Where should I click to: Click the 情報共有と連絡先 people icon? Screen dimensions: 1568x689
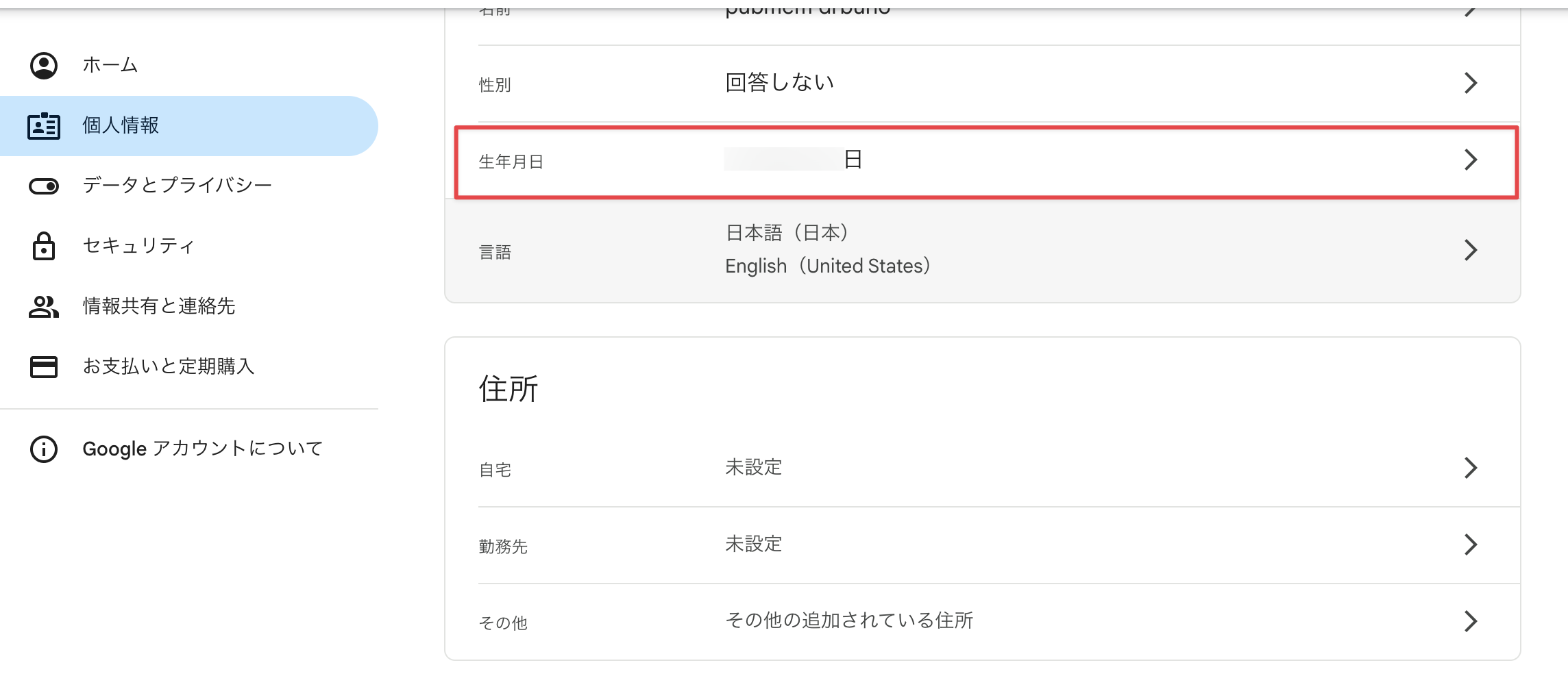(x=44, y=306)
